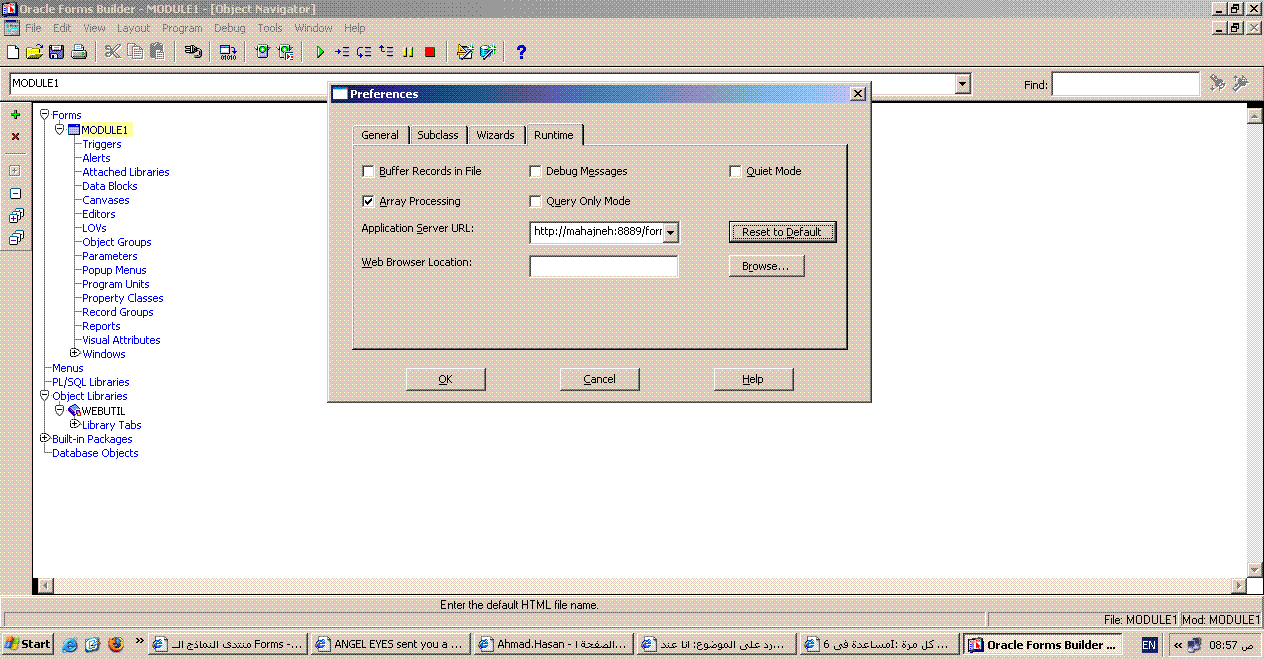1264x659 pixels.
Task: Open the yellow folder icon in toolbar
Action: click(34, 52)
